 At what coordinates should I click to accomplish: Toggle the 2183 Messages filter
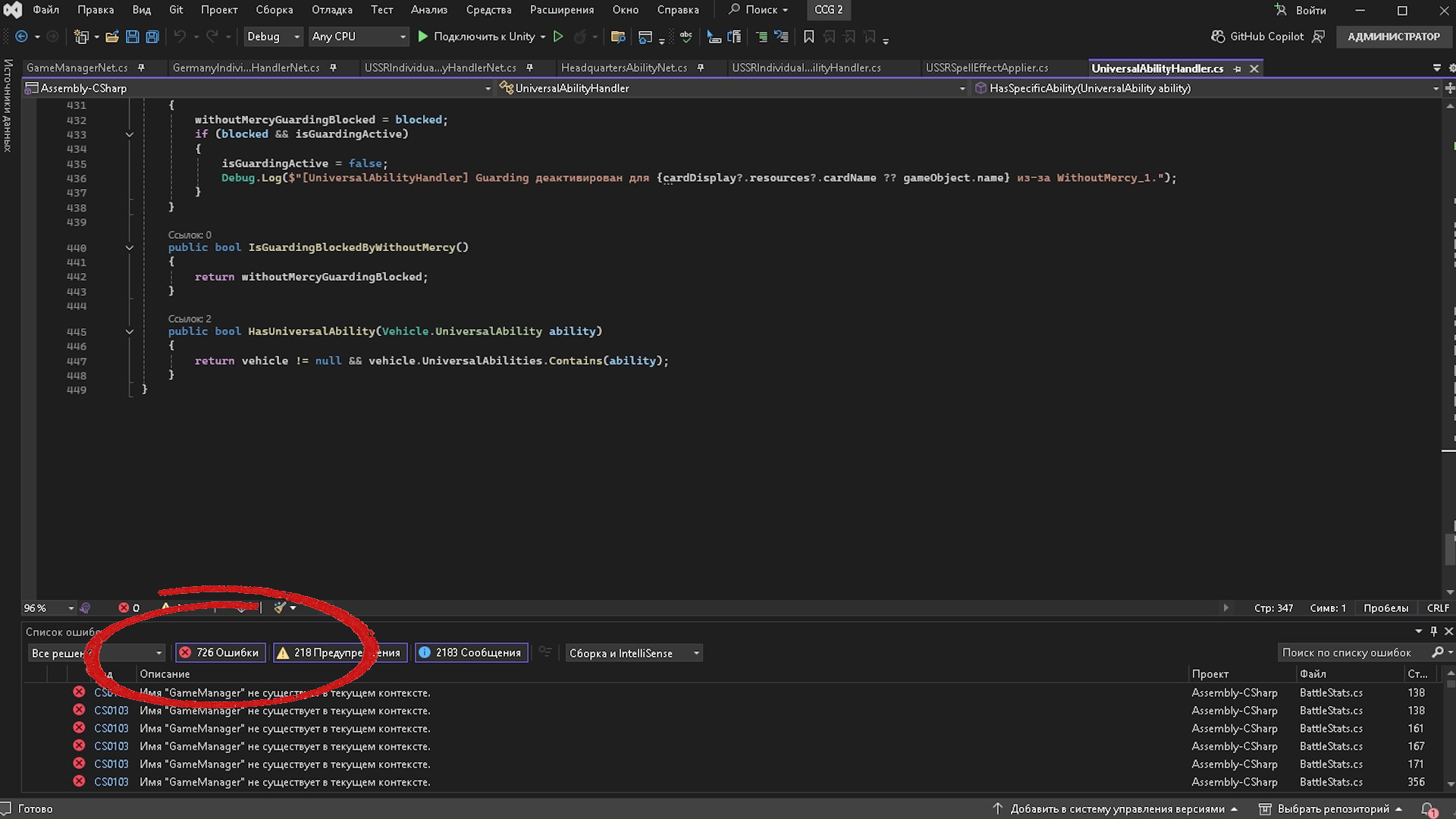(471, 653)
